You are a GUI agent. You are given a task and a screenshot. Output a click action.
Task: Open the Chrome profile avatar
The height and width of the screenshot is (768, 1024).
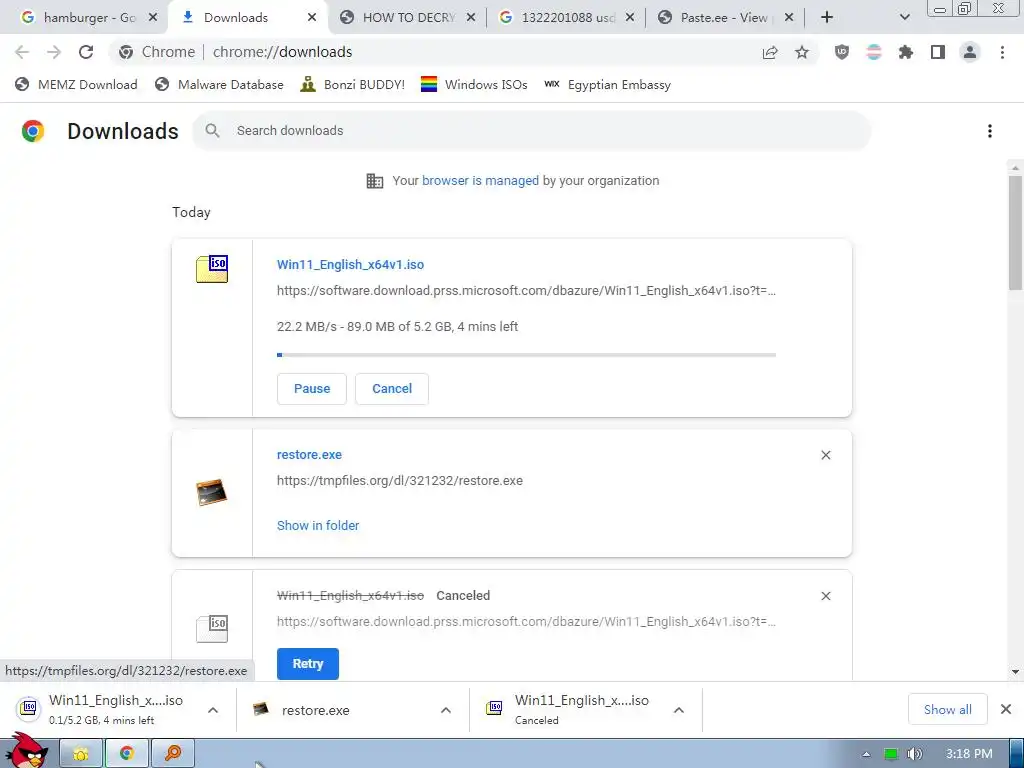click(x=970, y=52)
